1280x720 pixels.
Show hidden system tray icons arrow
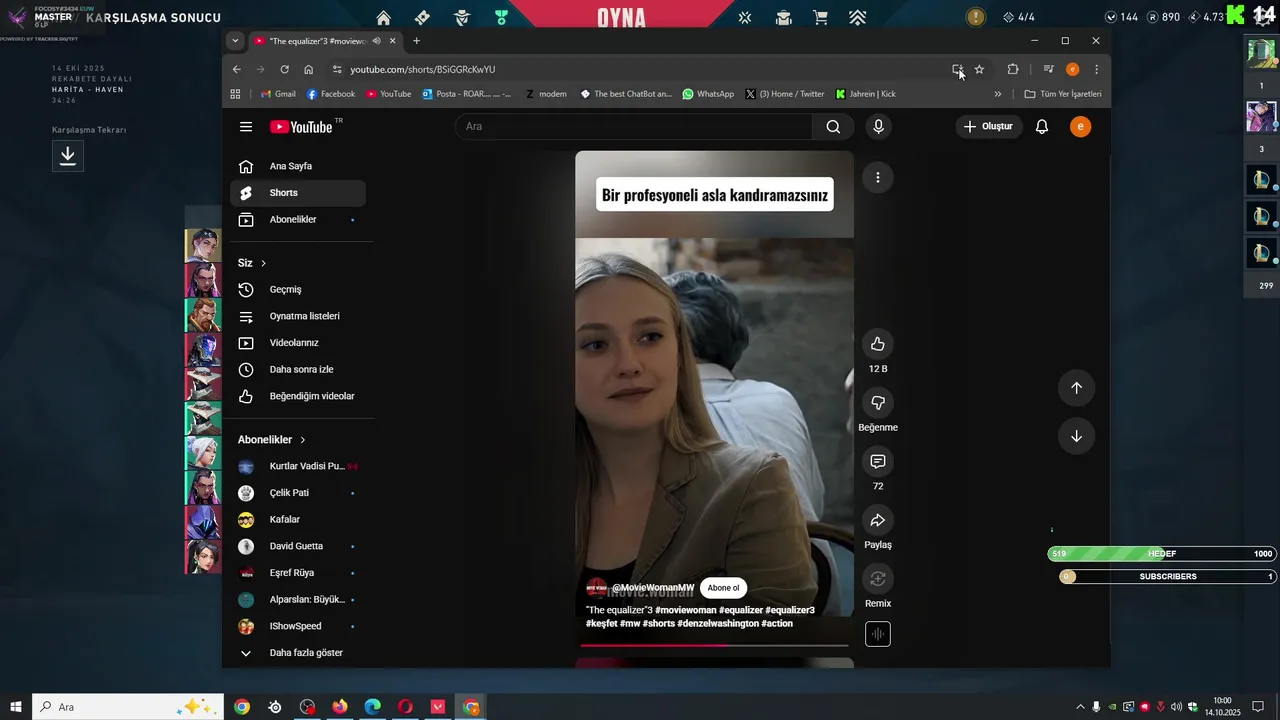pyautogui.click(x=1080, y=707)
